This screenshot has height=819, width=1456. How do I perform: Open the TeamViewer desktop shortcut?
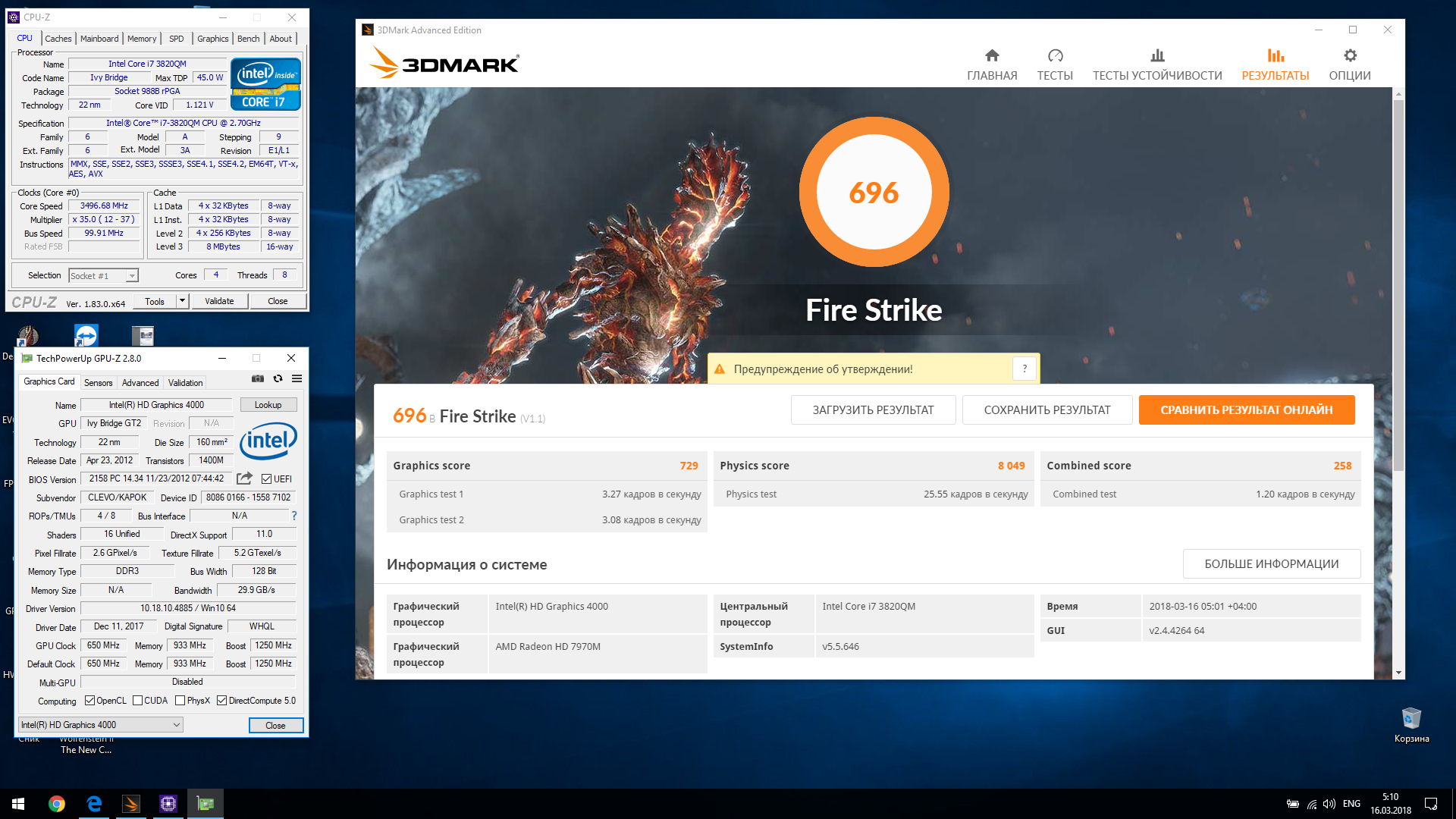[86, 336]
